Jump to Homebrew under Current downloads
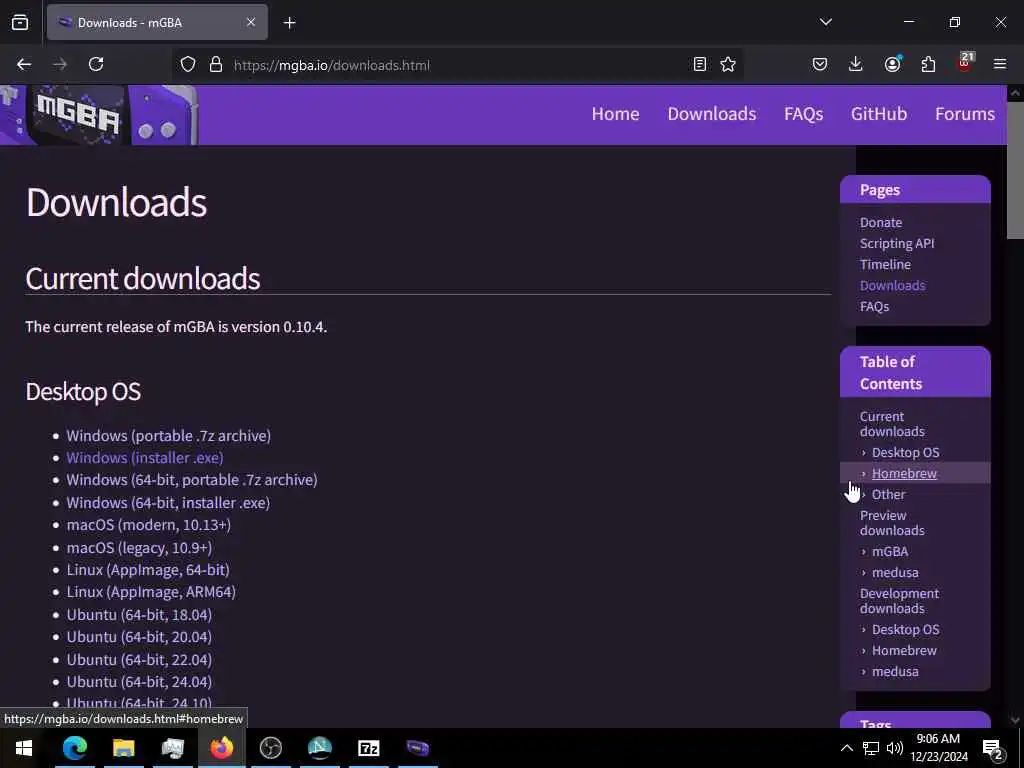Screen dimensions: 1024x768 pos(904,473)
